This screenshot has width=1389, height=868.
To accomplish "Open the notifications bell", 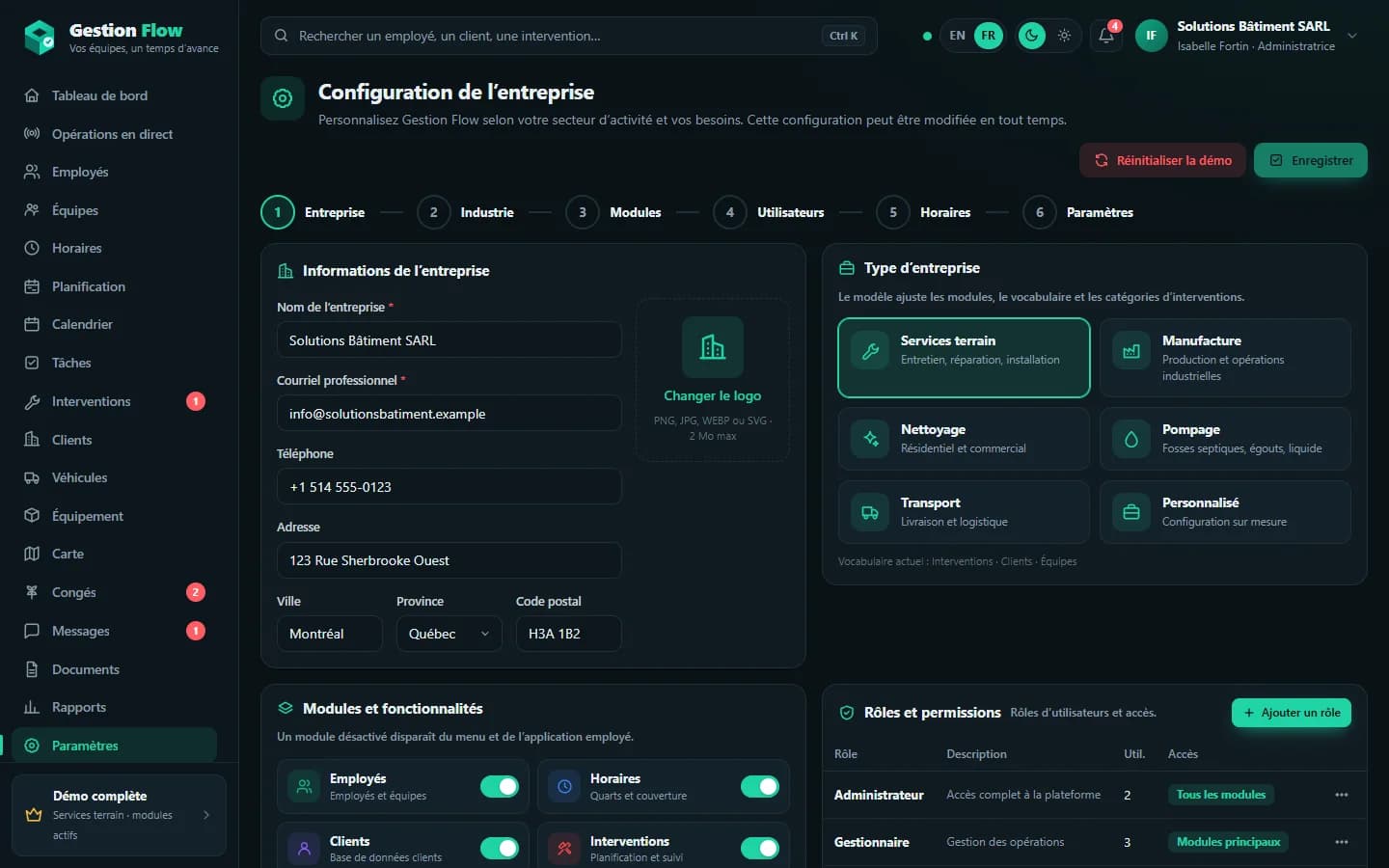I will point(1106,36).
